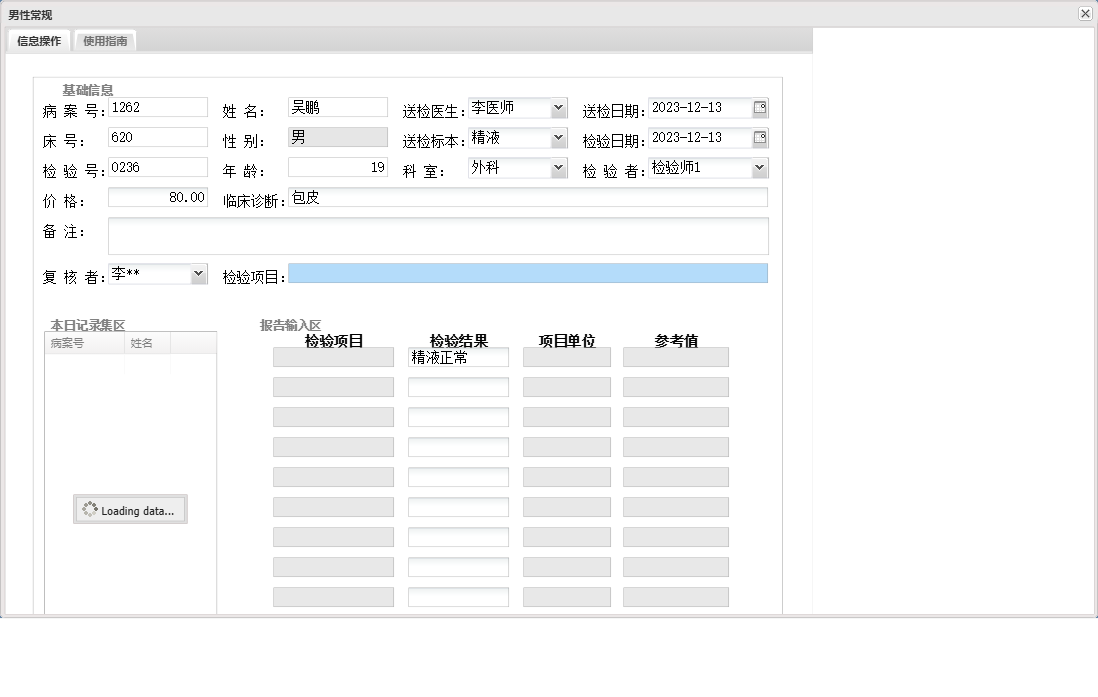Click the 价格 field showing 80.00
This screenshot has width=1098, height=697.
pos(157,197)
